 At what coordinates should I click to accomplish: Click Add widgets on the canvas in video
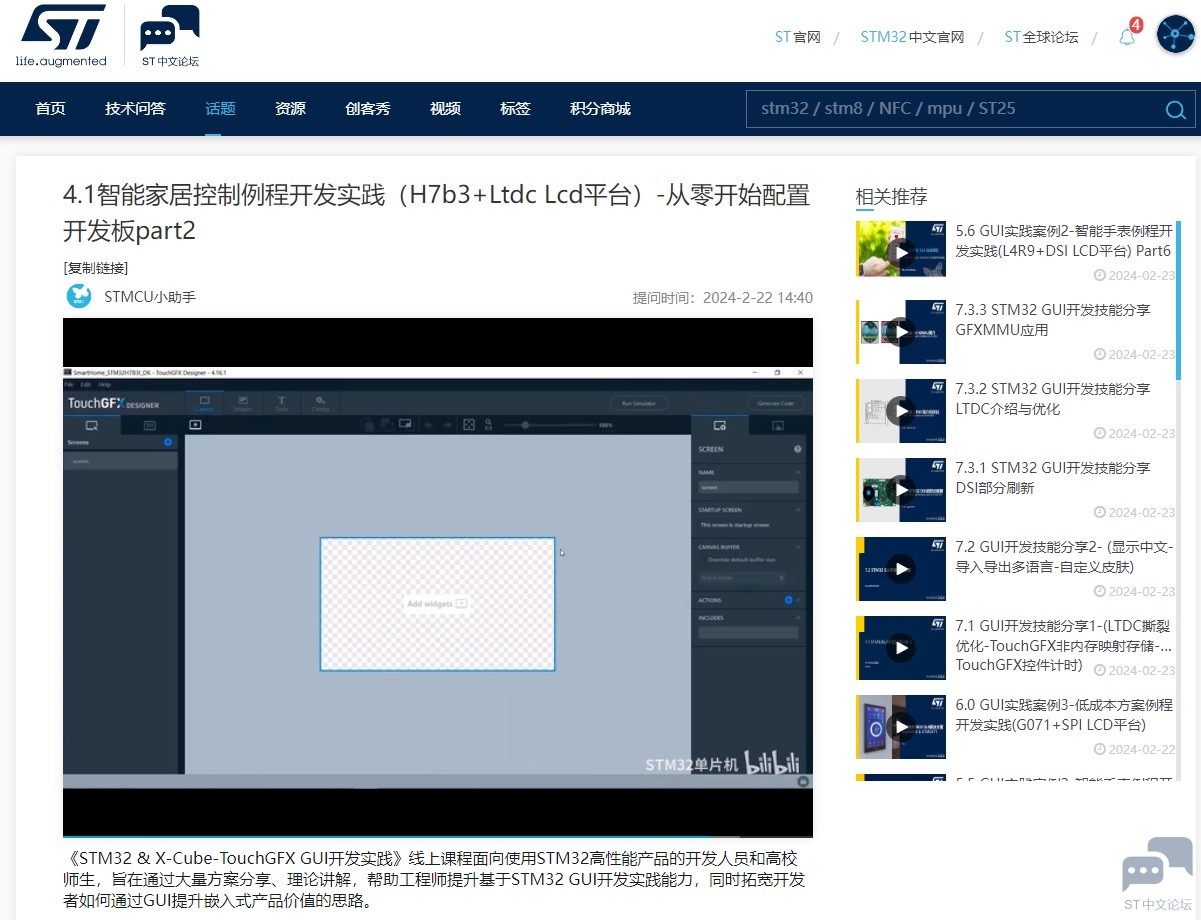pos(437,604)
